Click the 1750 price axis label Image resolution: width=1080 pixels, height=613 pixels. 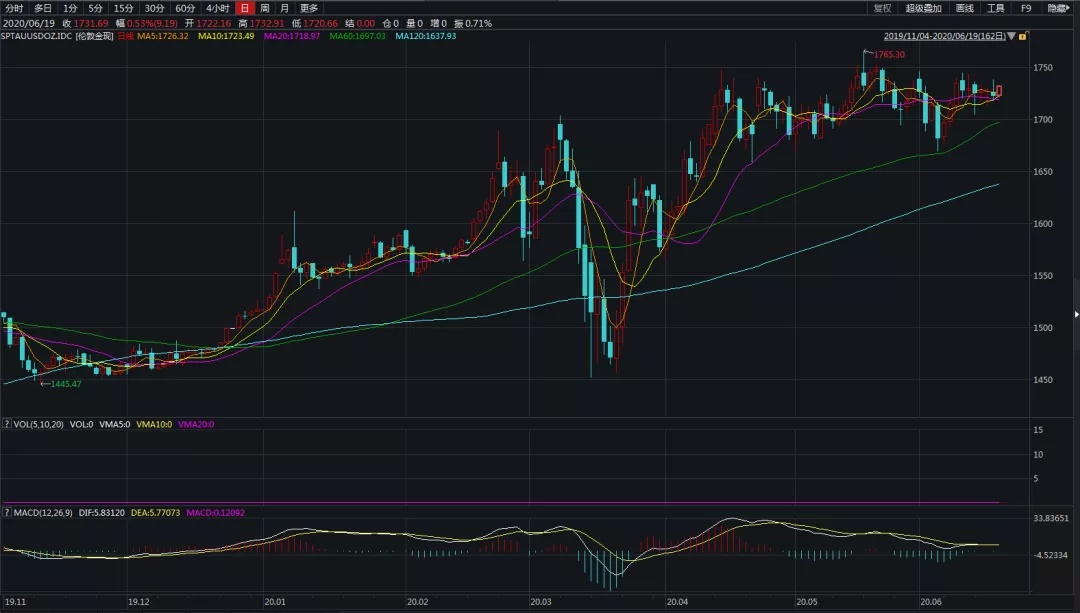coord(1043,67)
